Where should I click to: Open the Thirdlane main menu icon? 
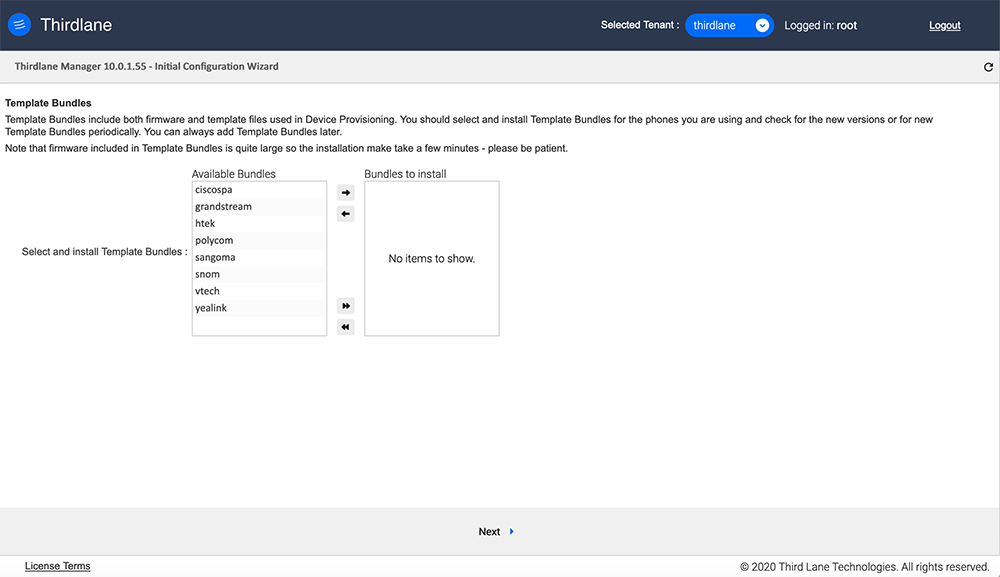(19, 25)
